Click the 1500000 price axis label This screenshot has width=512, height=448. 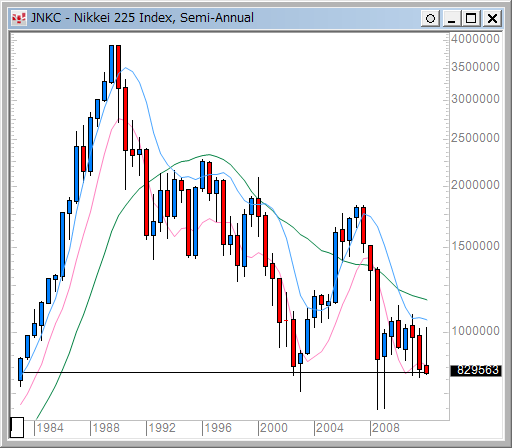pos(475,246)
